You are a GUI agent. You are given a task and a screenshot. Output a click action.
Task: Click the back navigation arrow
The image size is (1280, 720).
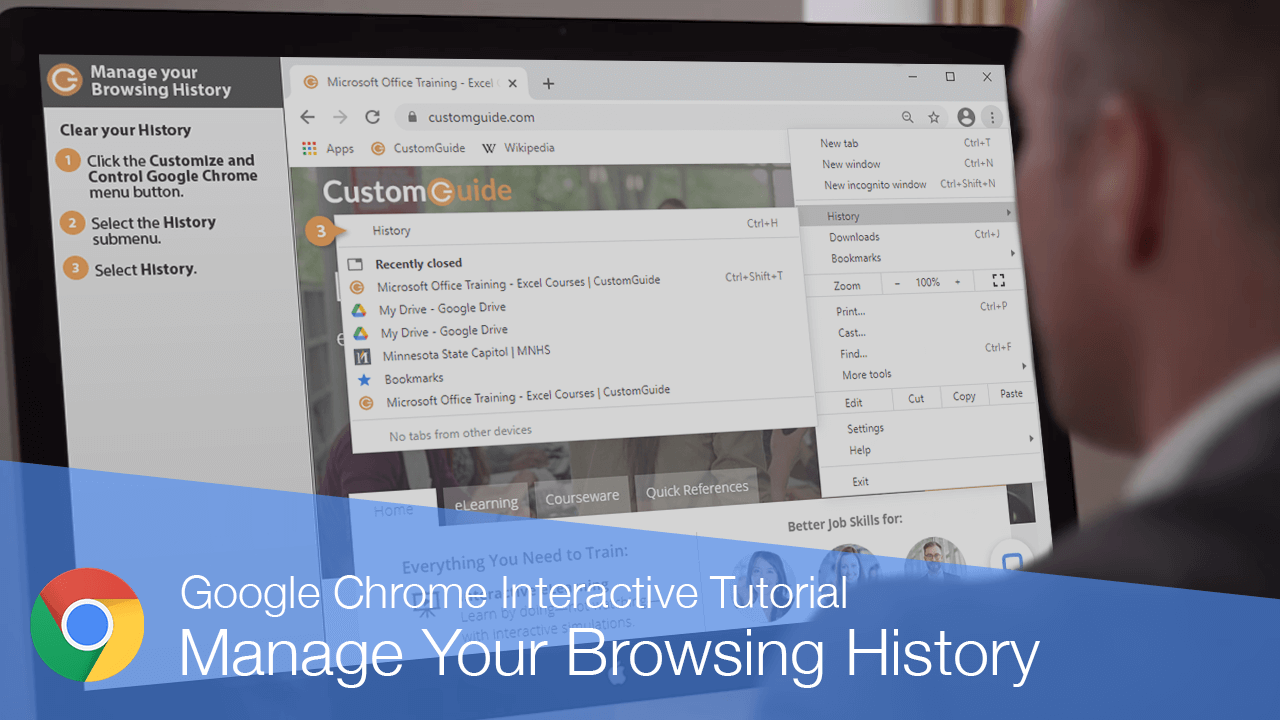tap(307, 117)
